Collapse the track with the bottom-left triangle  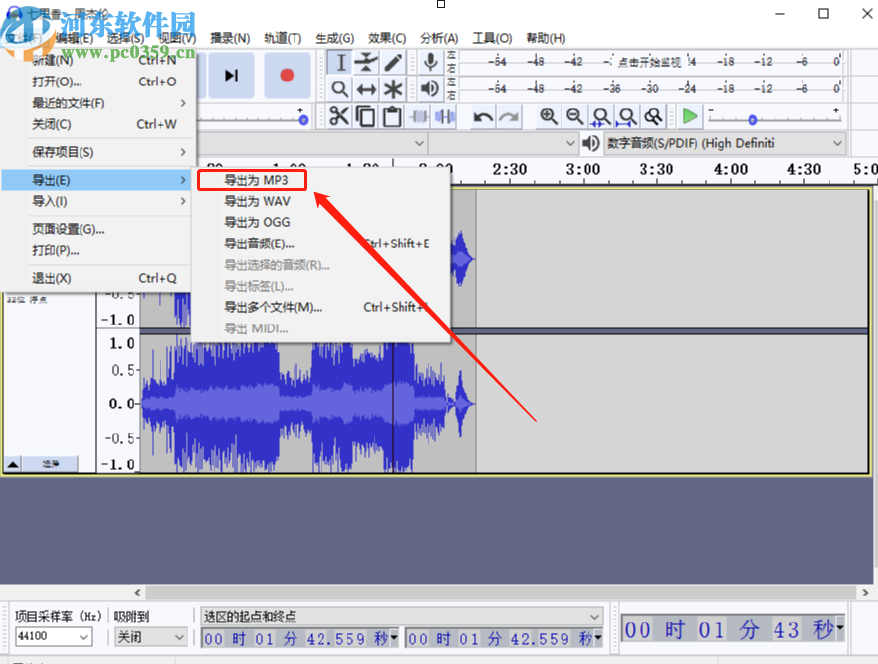13,464
